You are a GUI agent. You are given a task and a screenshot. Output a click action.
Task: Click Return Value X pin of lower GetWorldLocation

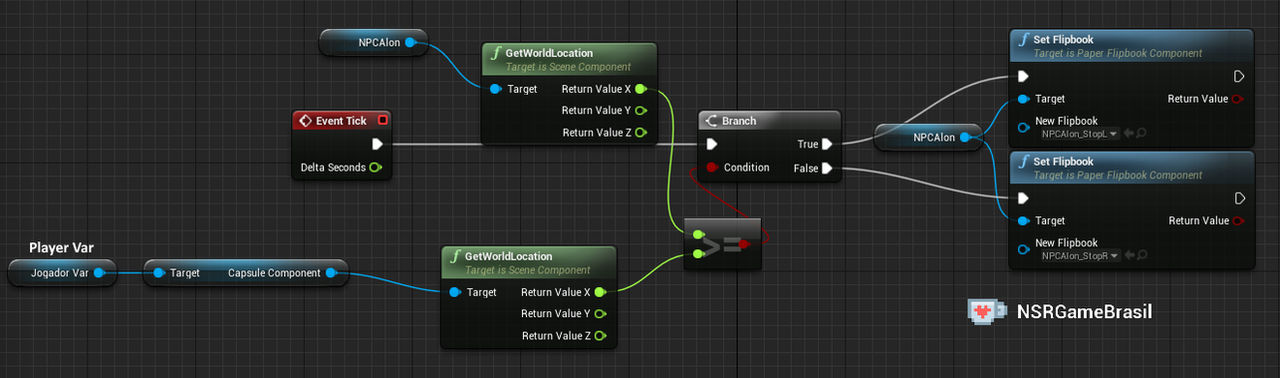[x=600, y=292]
